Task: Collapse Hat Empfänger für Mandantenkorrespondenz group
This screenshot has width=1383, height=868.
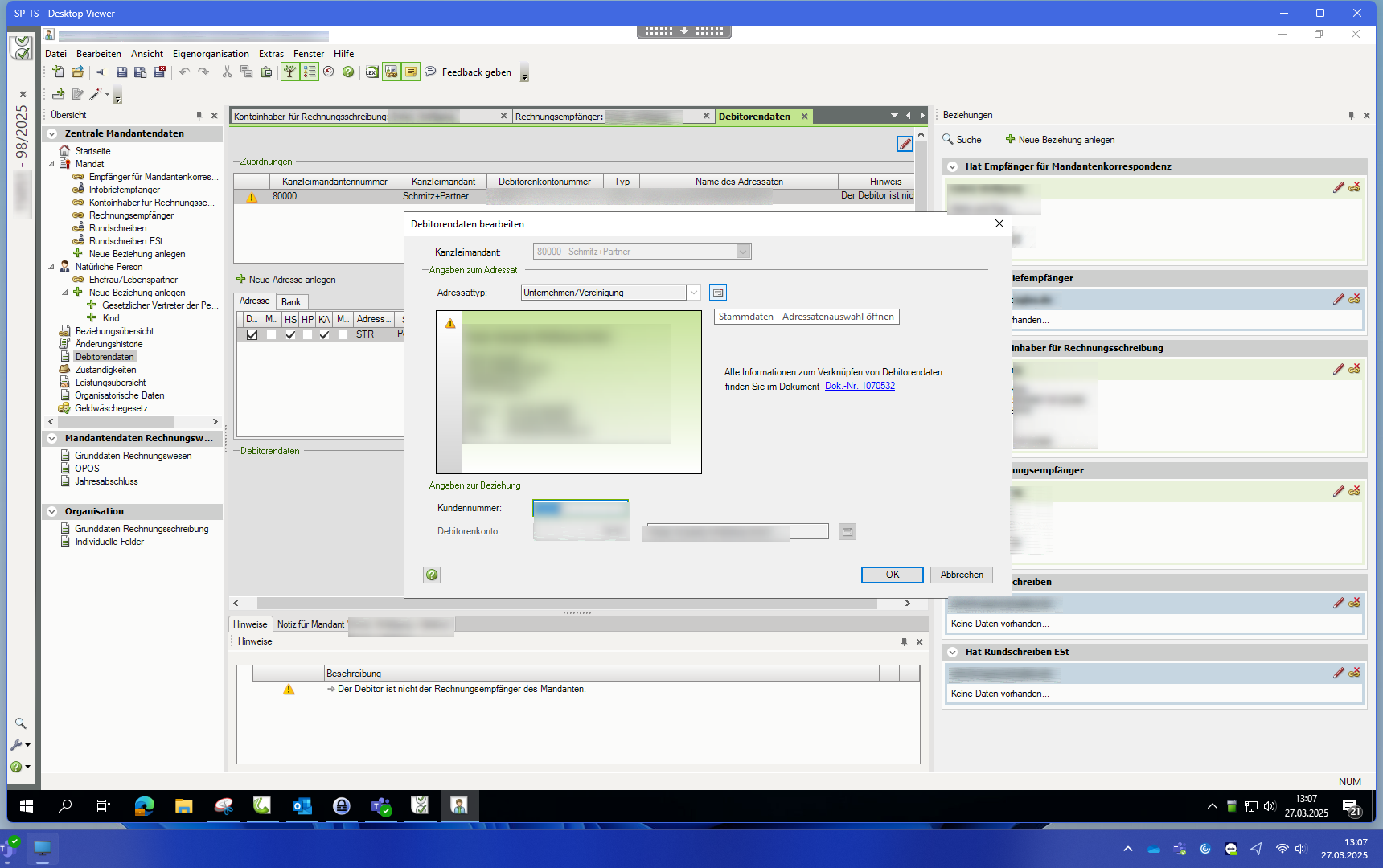Action: [x=953, y=167]
